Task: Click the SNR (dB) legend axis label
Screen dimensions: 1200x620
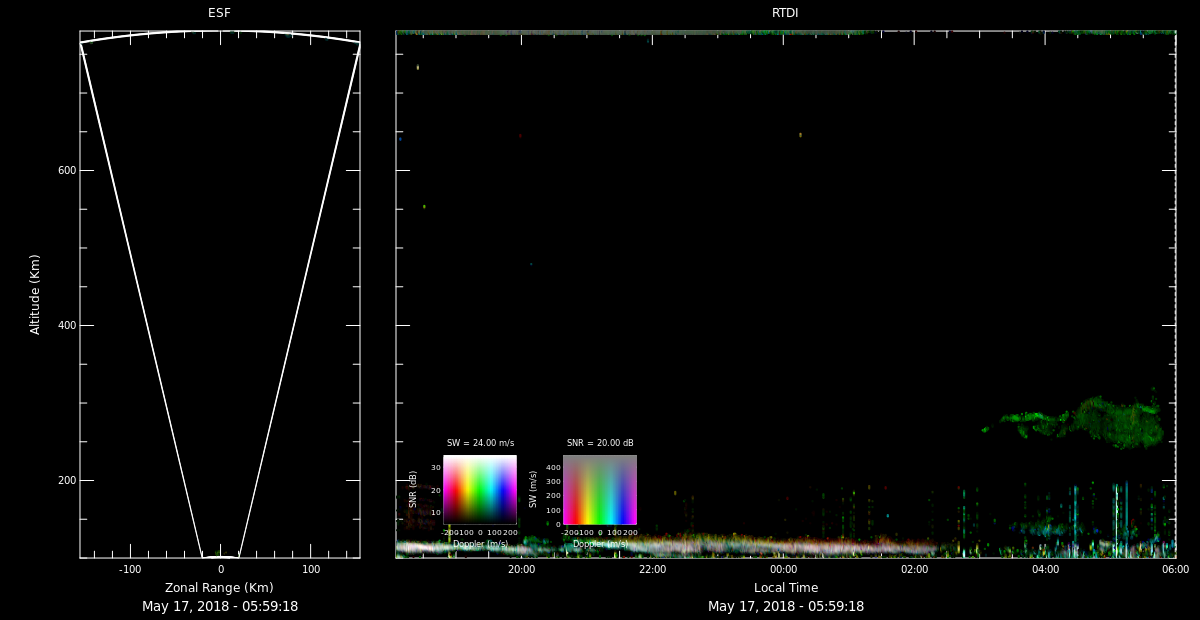Action: pyautogui.click(x=412, y=489)
